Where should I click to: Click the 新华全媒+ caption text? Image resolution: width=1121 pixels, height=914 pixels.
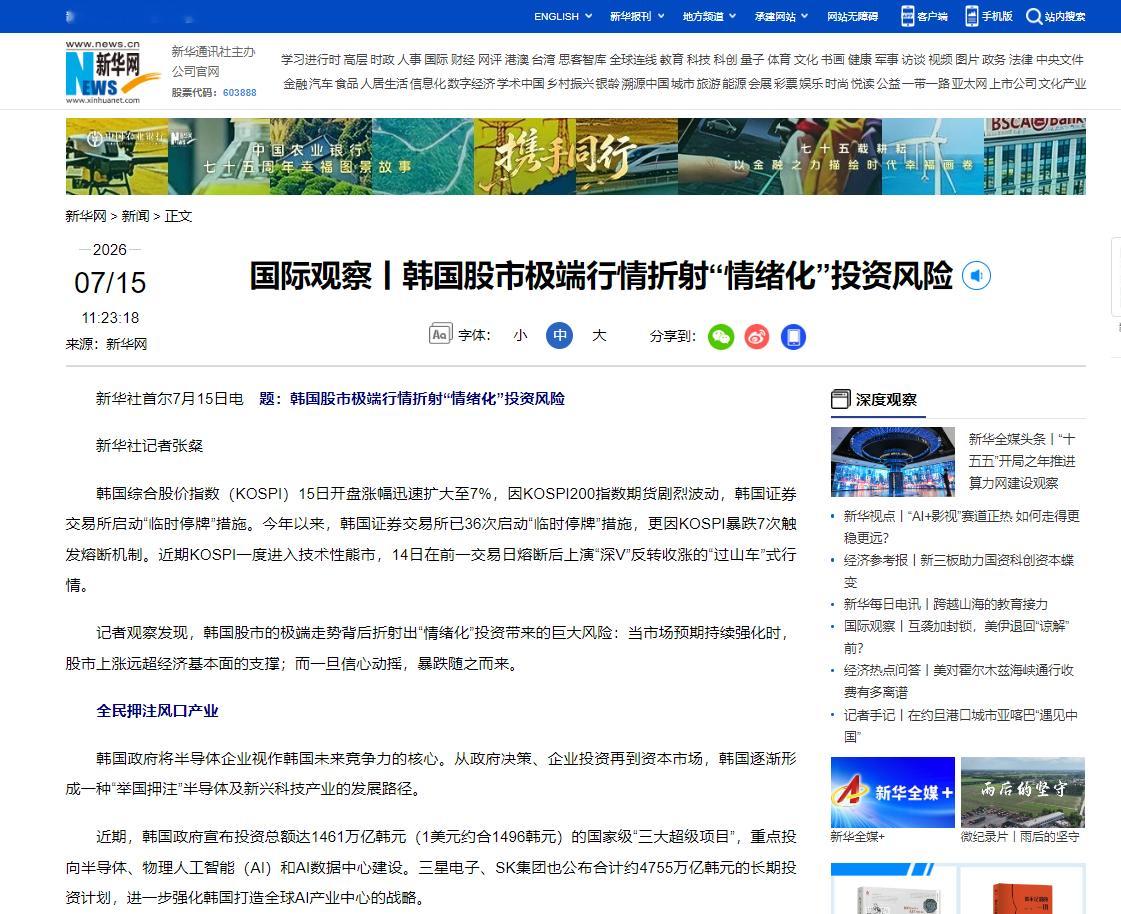click(857, 836)
